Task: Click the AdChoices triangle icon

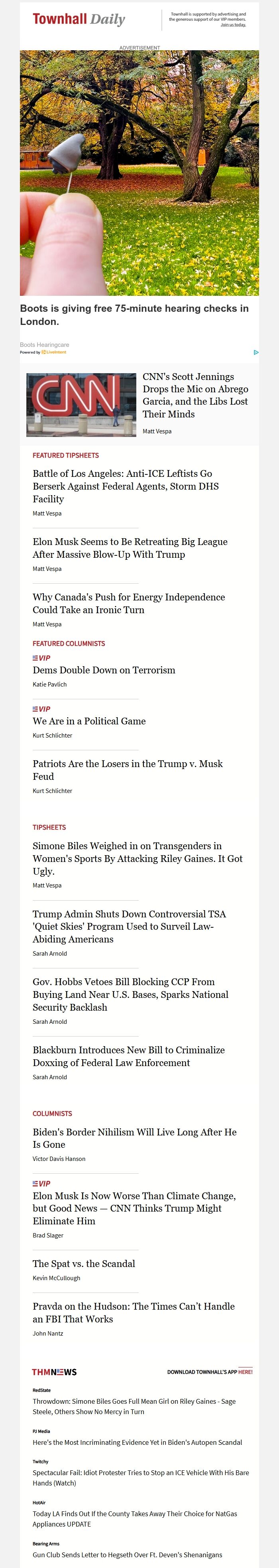Action: [256, 352]
